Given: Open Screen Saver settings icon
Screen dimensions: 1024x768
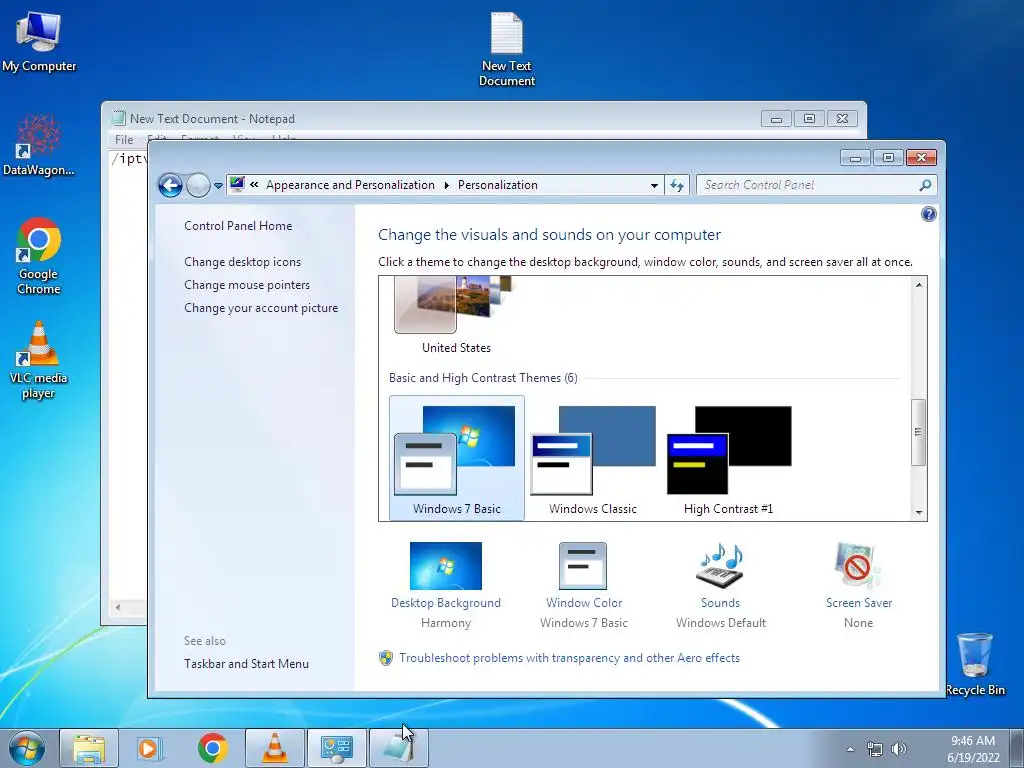Looking at the screenshot, I should click(857, 566).
